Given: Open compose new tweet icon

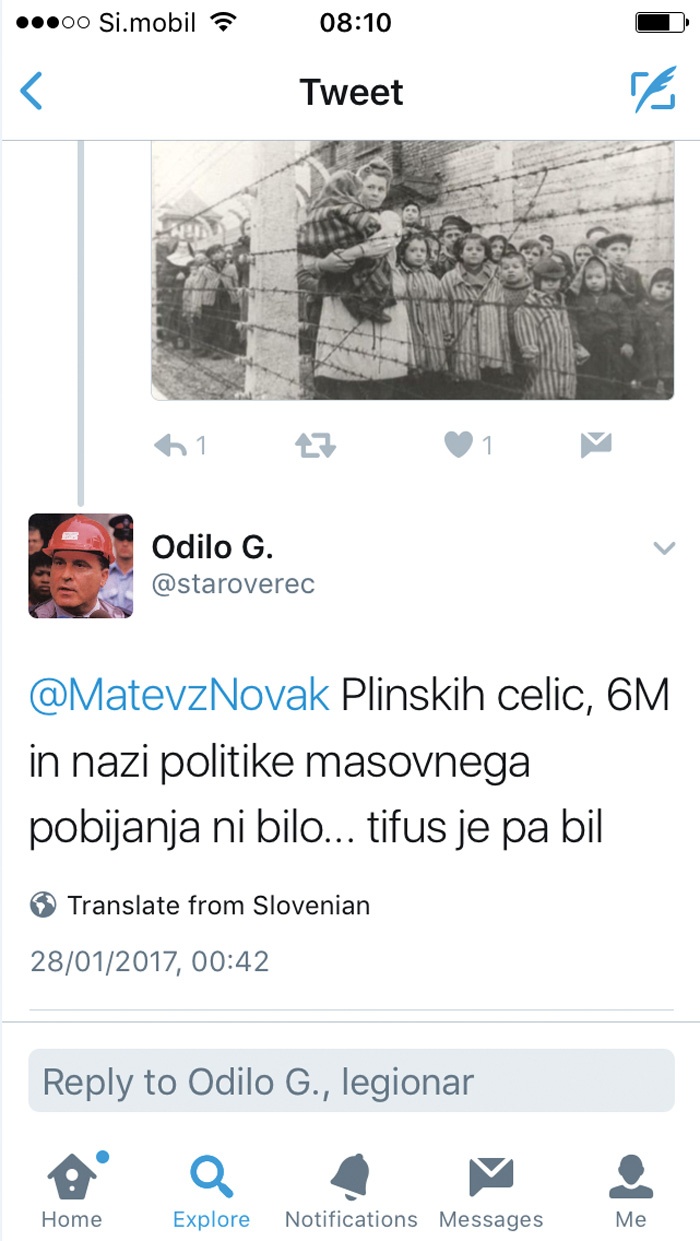Looking at the screenshot, I should (x=652, y=92).
